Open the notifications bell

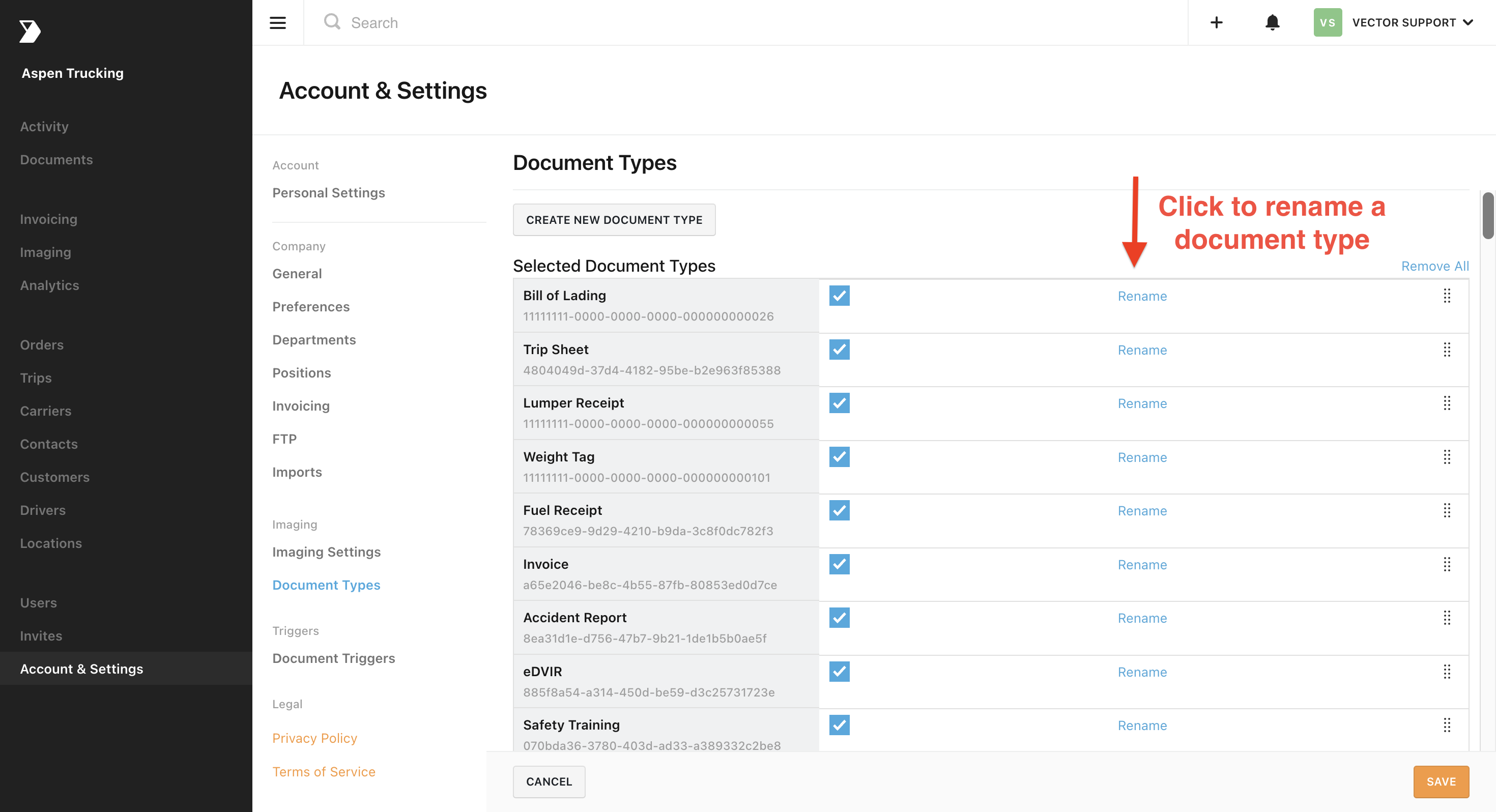(x=1272, y=22)
